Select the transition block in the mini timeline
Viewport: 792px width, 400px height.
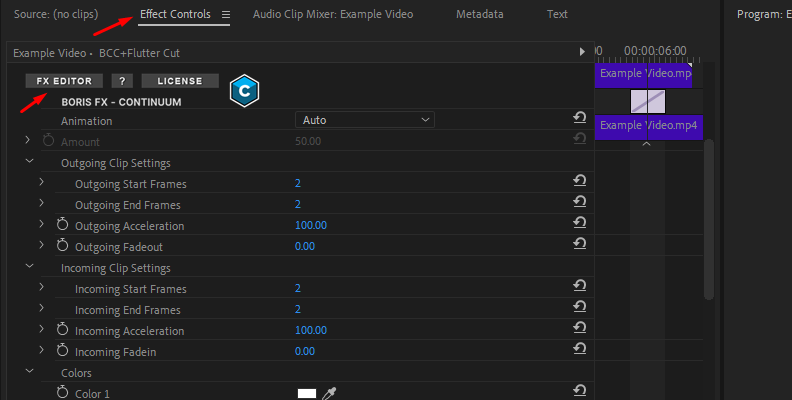[x=648, y=101]
